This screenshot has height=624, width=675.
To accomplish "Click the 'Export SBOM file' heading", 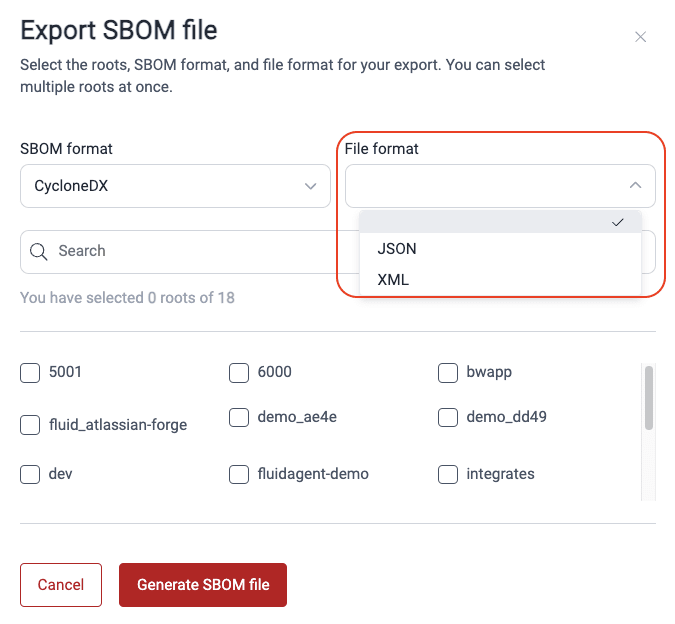I will point(119,30).
